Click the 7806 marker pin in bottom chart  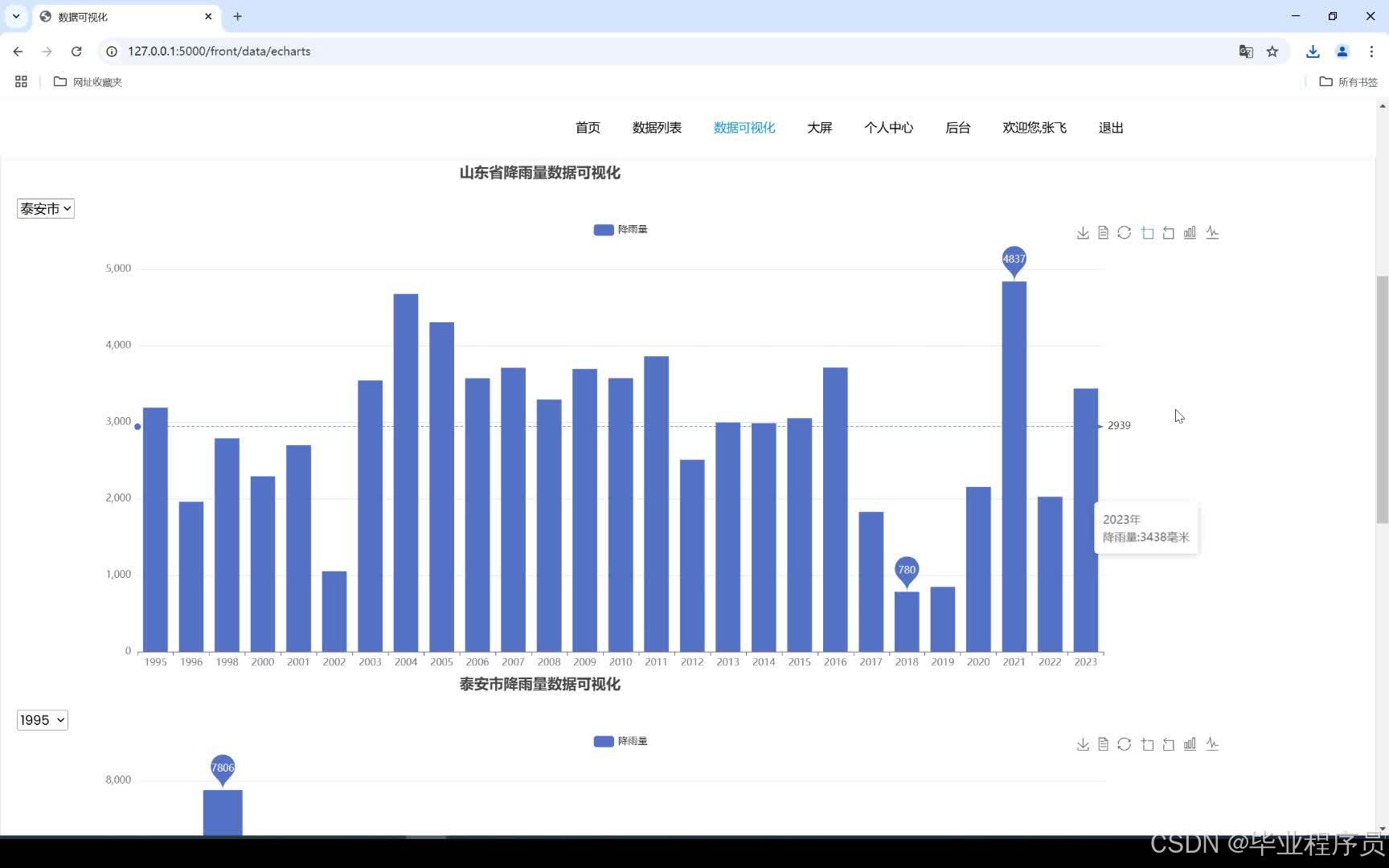pos(223,769)
